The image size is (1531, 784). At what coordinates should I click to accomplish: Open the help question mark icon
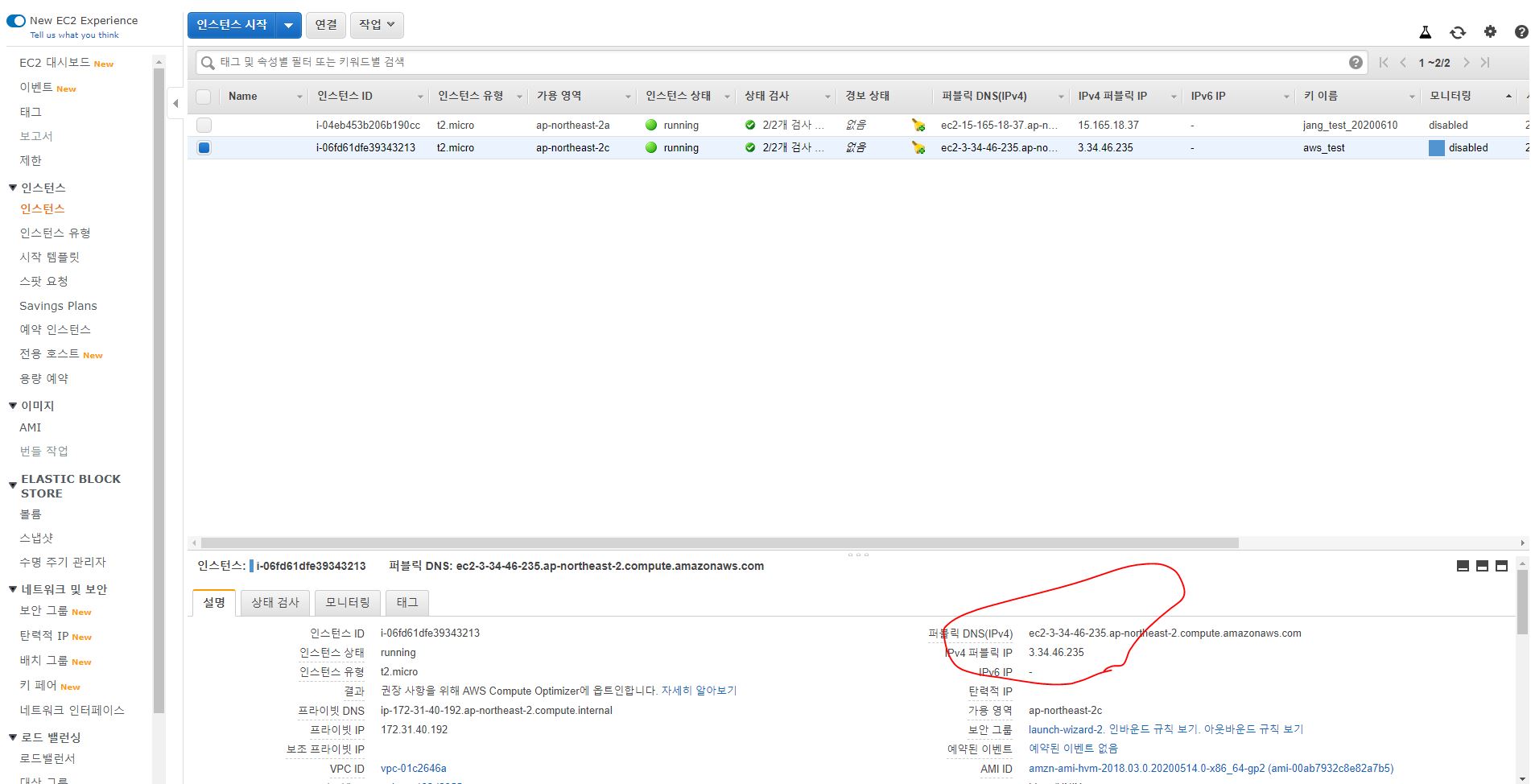(x=1521, y=32)
